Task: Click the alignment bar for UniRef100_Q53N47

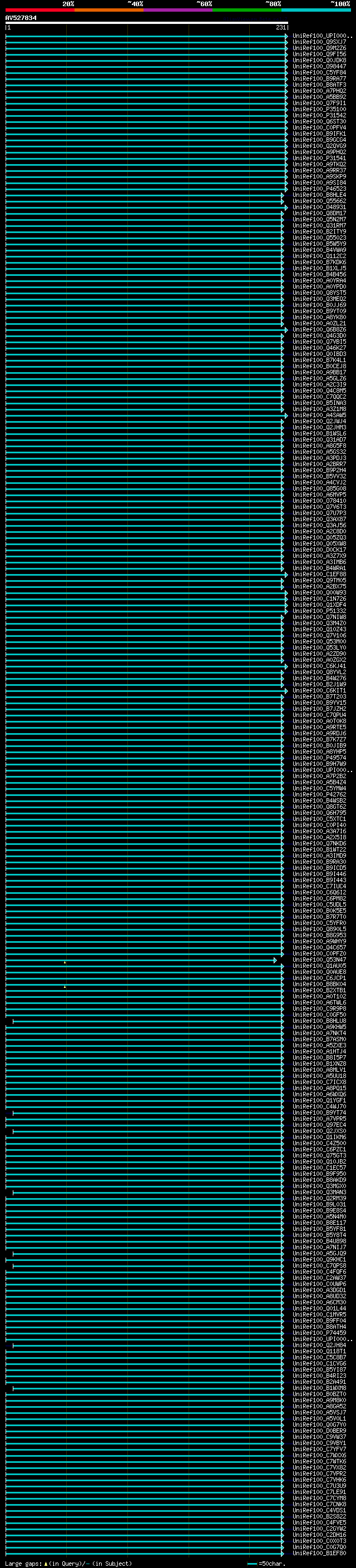Action: [x=141, y=960]
